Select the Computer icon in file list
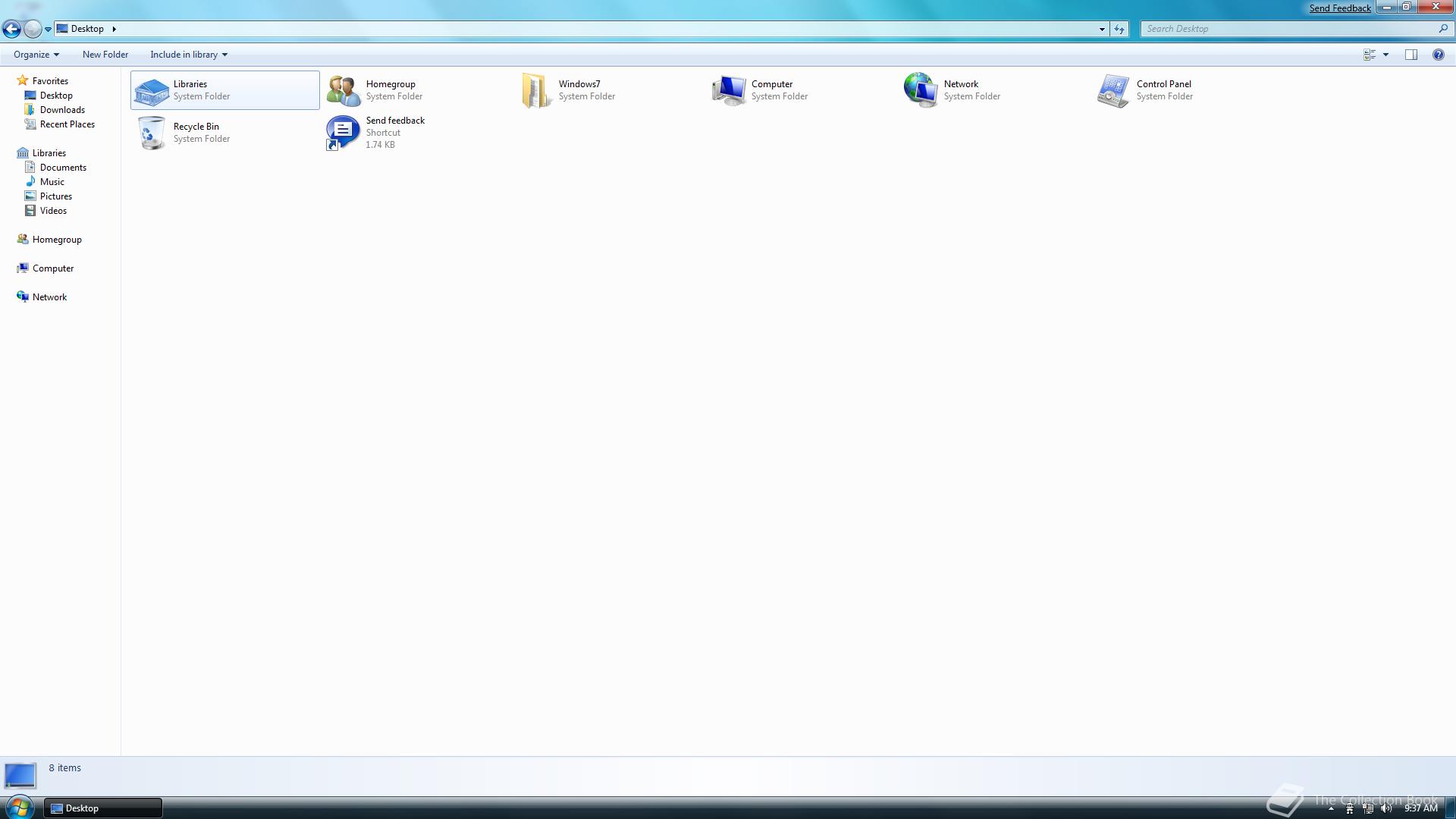This screenshot has width=1456, height=819. click(x=729, y=91)
